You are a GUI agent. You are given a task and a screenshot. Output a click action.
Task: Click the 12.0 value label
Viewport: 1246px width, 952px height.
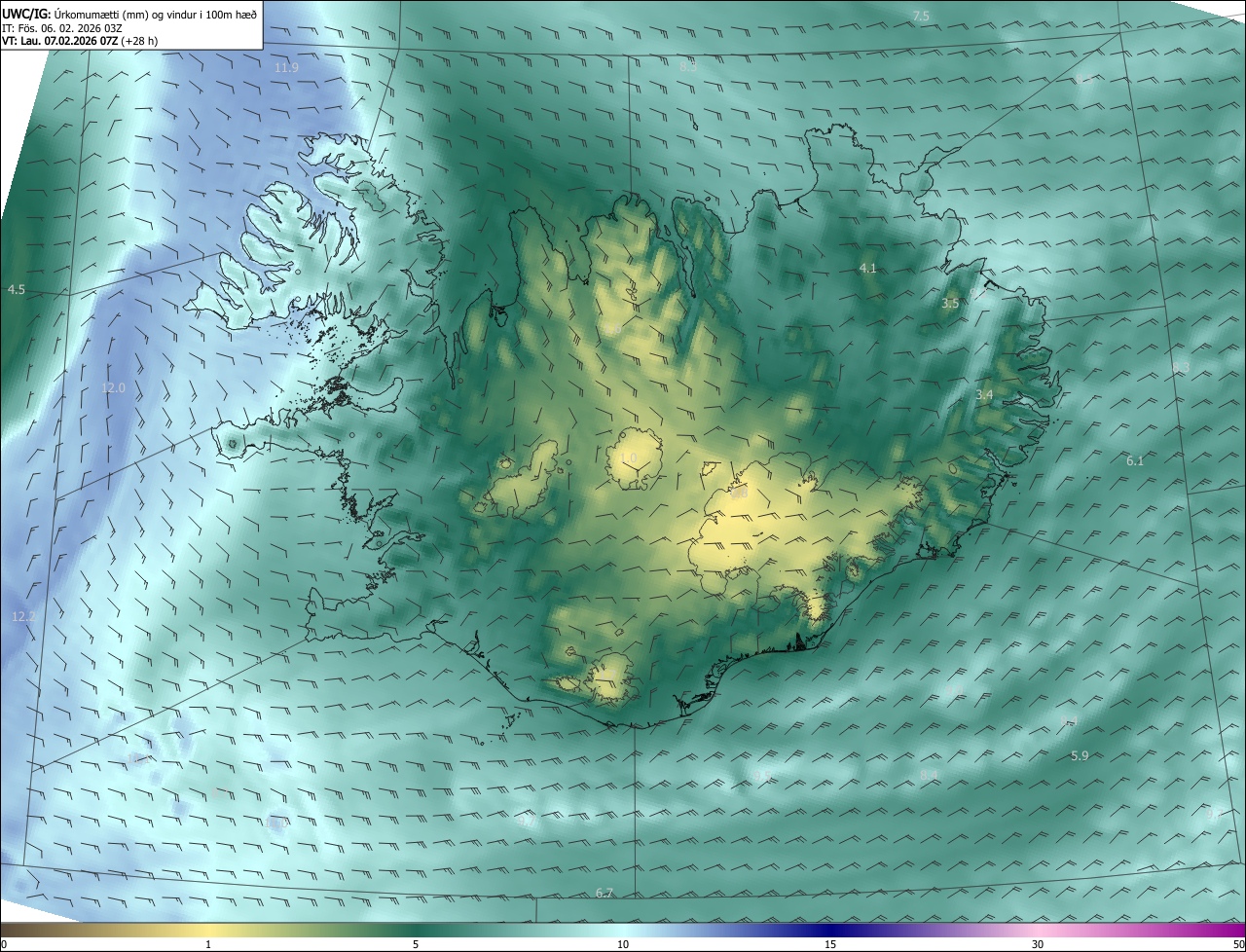coord(113,388)
